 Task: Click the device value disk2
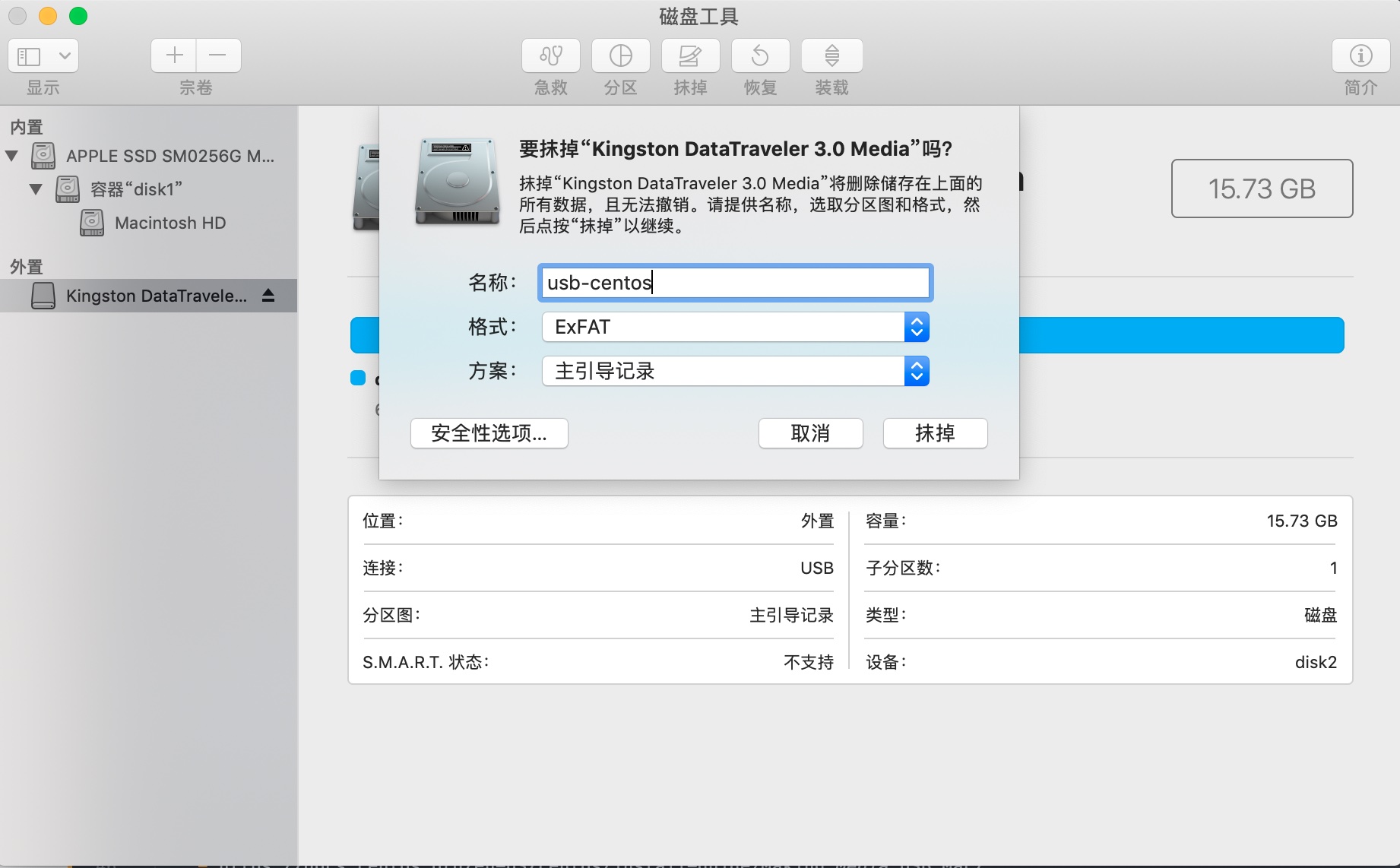tap(1316, 662)
